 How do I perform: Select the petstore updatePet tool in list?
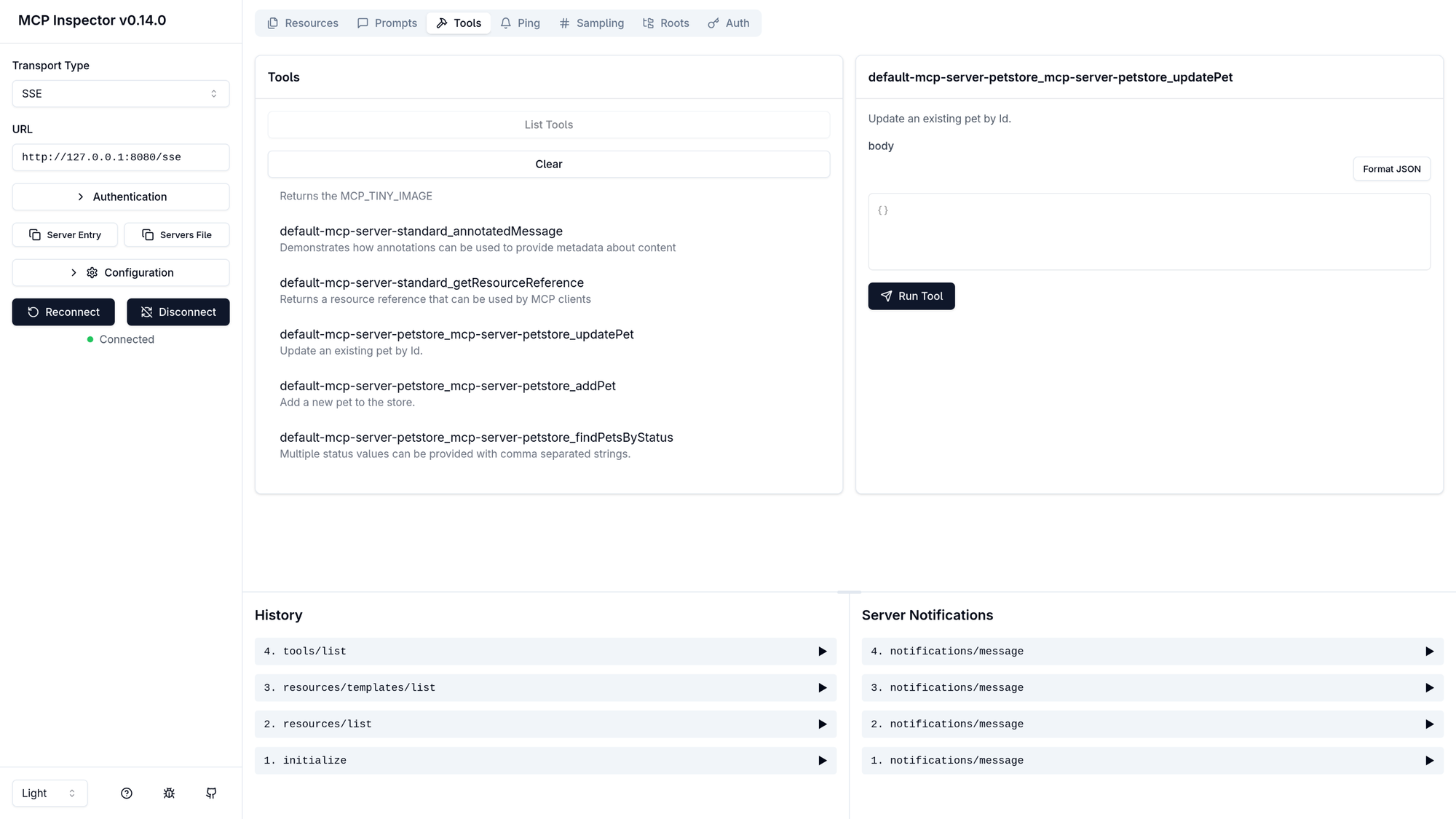pos(549,342)
